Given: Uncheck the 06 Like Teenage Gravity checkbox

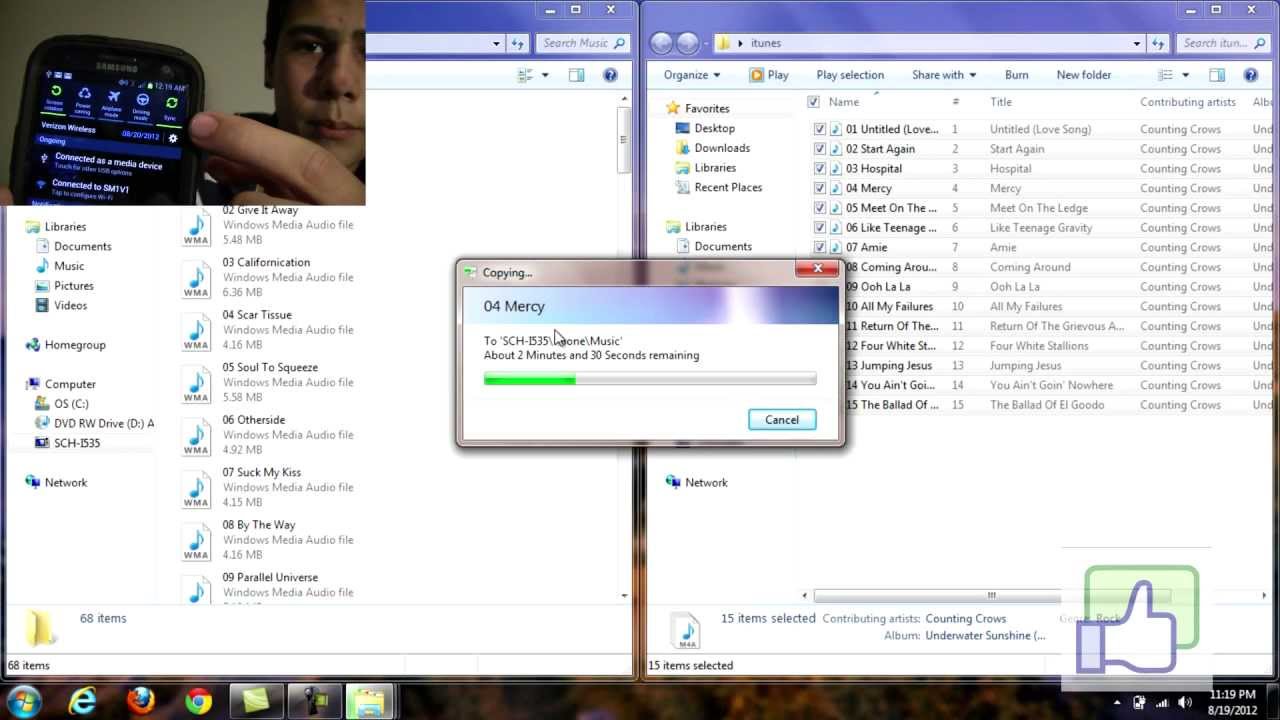Looking at the screenshot, I should pos(820,228).
